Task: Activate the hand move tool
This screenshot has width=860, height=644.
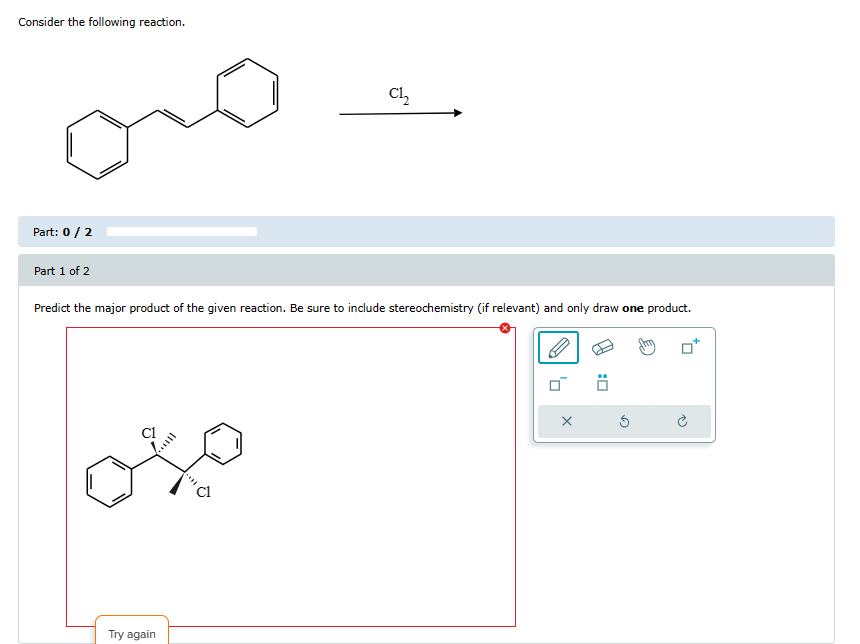Action: click(645, 347)
